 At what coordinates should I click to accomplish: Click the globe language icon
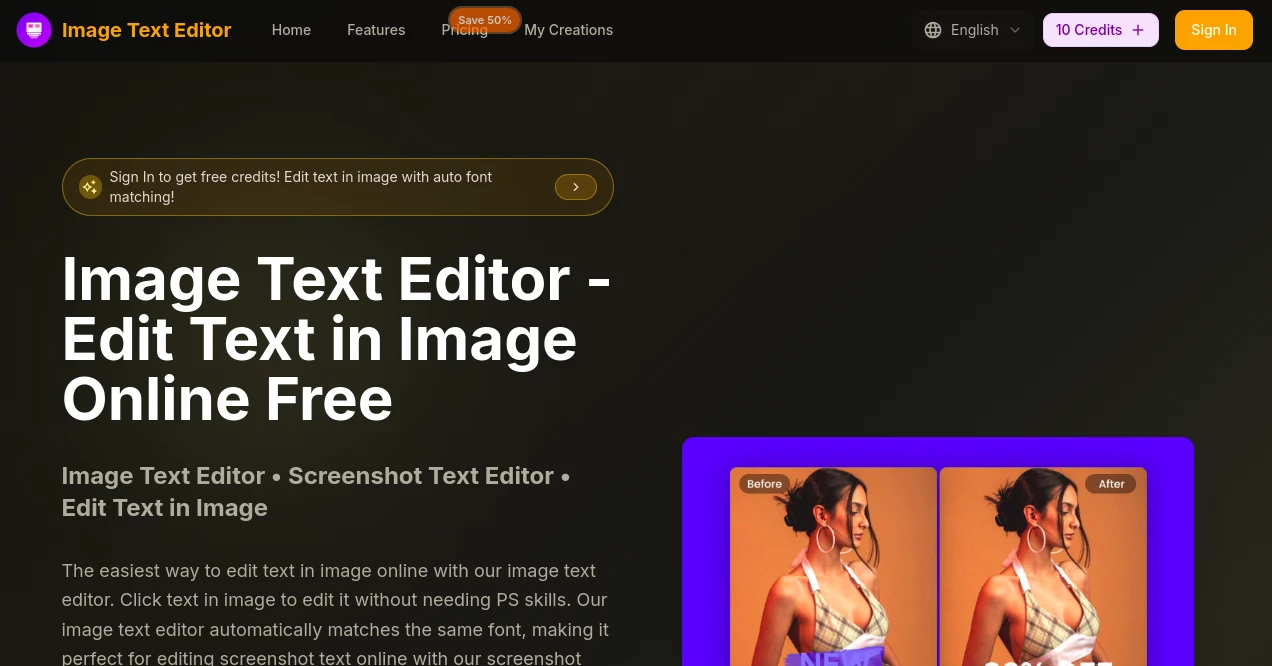(x=933, y=30)
